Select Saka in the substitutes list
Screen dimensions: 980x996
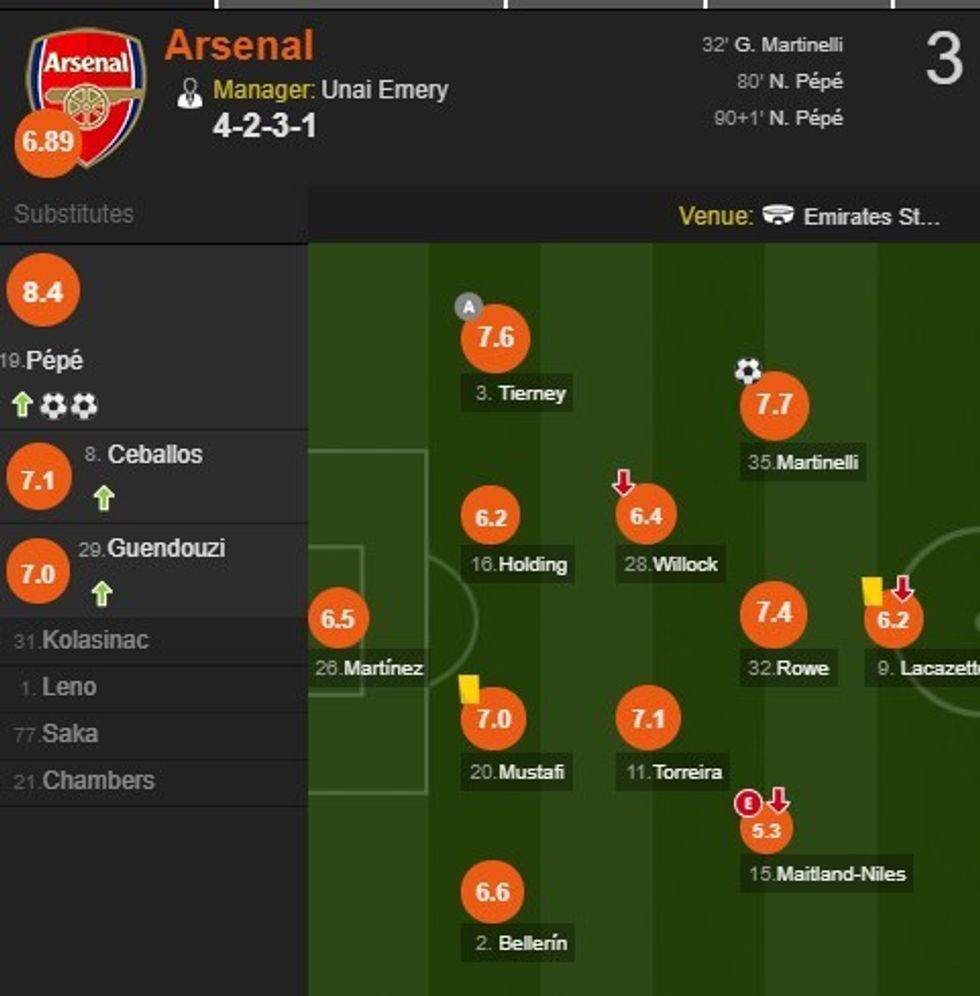pyautogui.click(x=70, y=734)
